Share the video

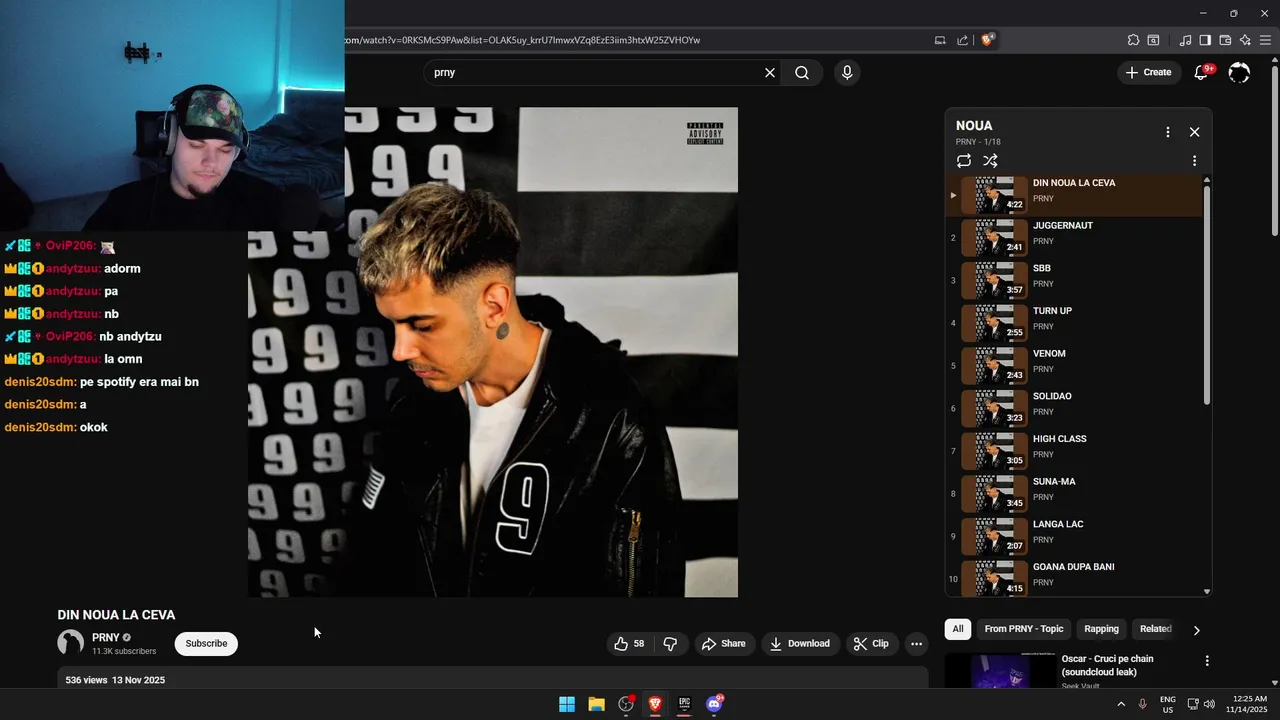(723, 644)
